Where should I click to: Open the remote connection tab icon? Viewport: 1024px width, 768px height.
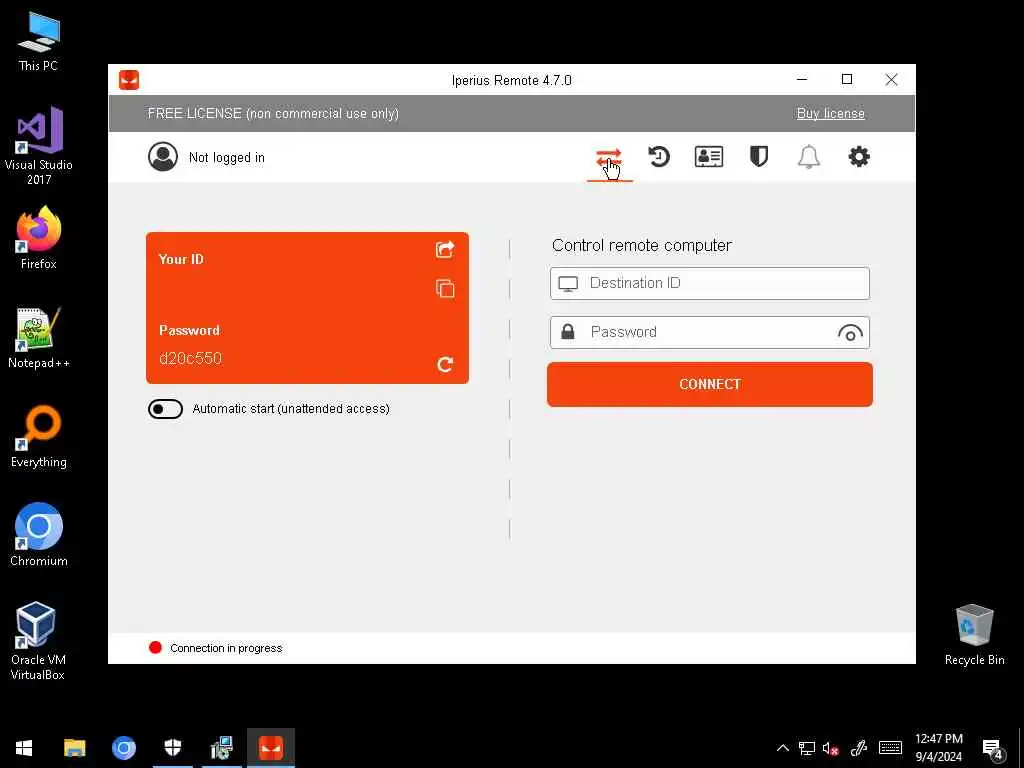pyautogui.click(x=609, y=158)
